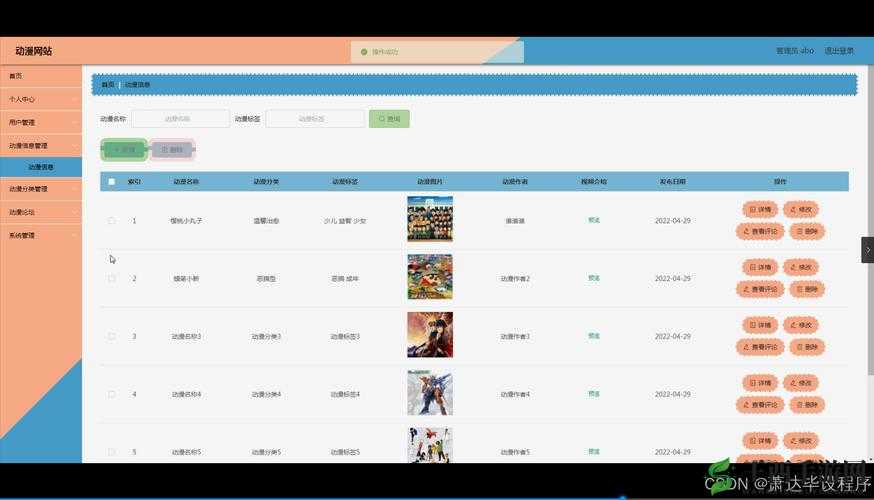Image resolution: width=874 pixels, height=500 pixels.
Task: Expand the chevron beside 动漫分类管理
Action: coord(74,189)
